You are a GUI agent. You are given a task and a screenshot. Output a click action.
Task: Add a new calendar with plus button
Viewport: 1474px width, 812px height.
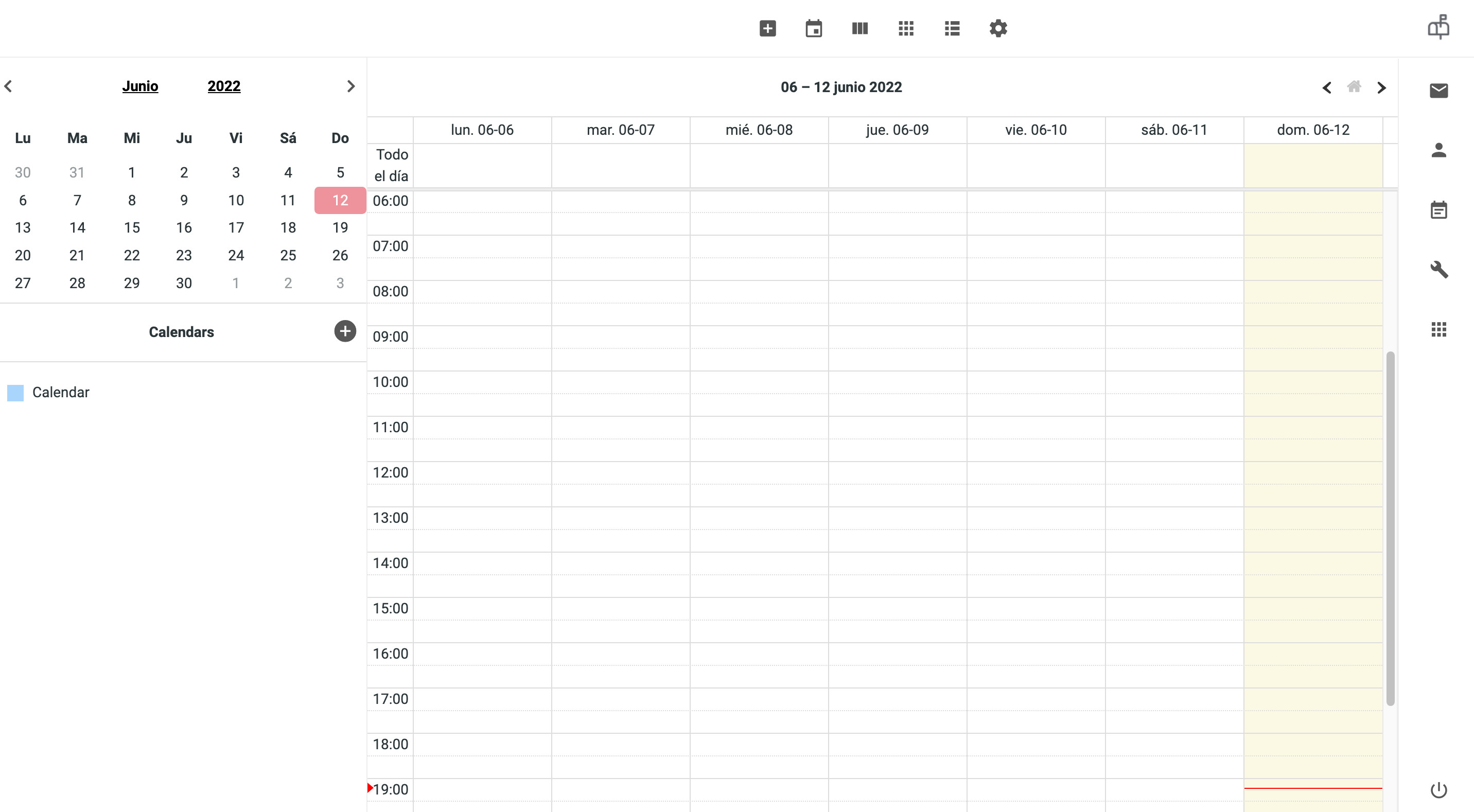pyautogui.click(x=345, y=331)
